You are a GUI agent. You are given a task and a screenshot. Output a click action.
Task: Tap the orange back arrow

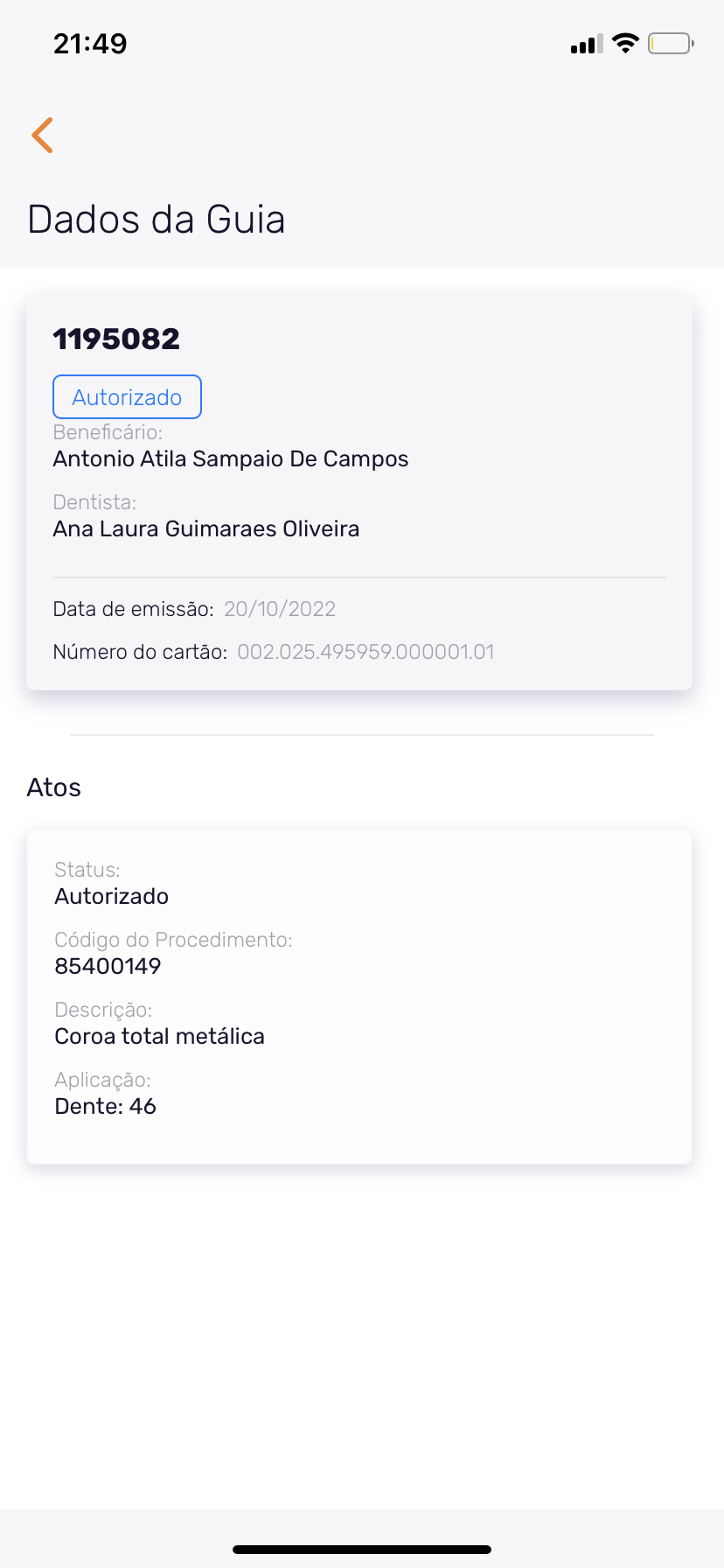[x=43, y=135]
